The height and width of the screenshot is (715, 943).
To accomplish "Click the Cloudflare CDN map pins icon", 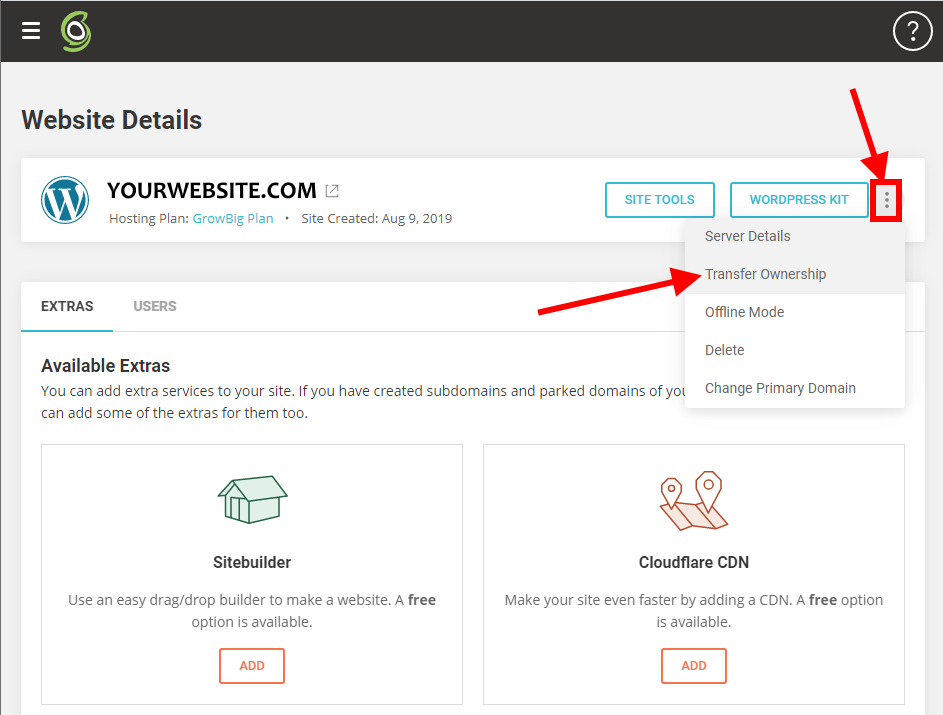I will 694,501.
